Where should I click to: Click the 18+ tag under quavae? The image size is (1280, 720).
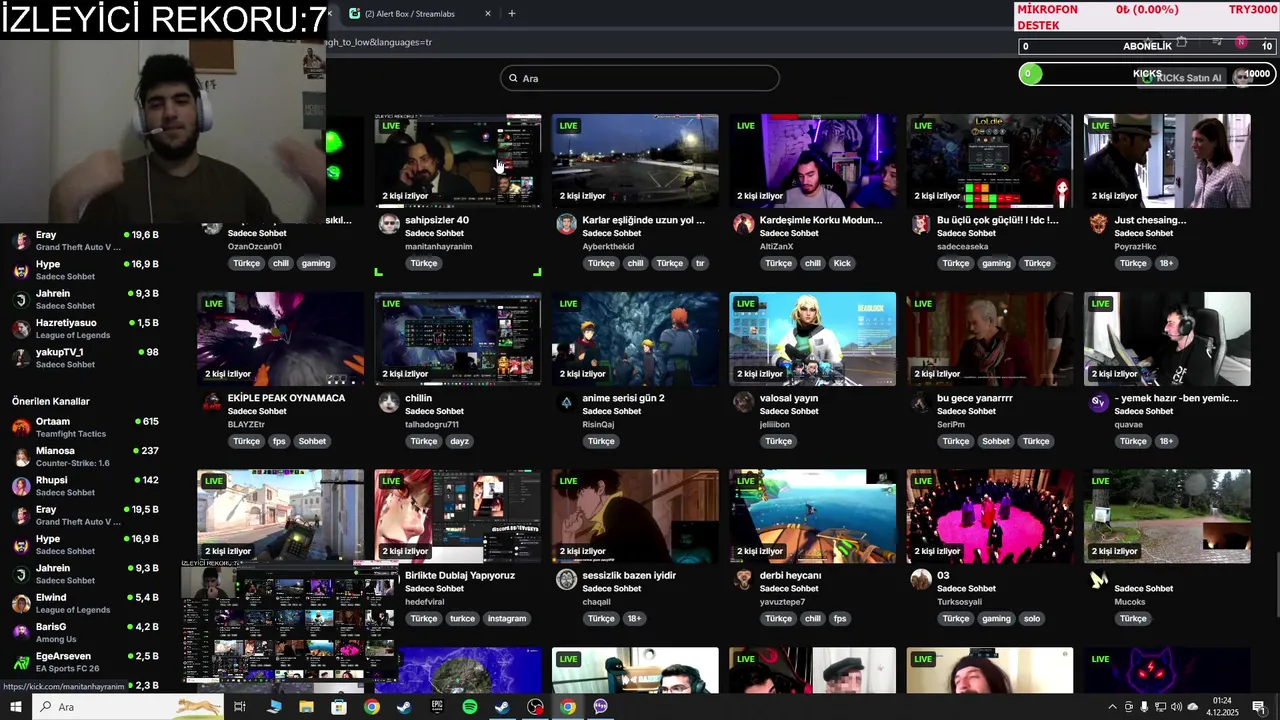coord(1166,441)
